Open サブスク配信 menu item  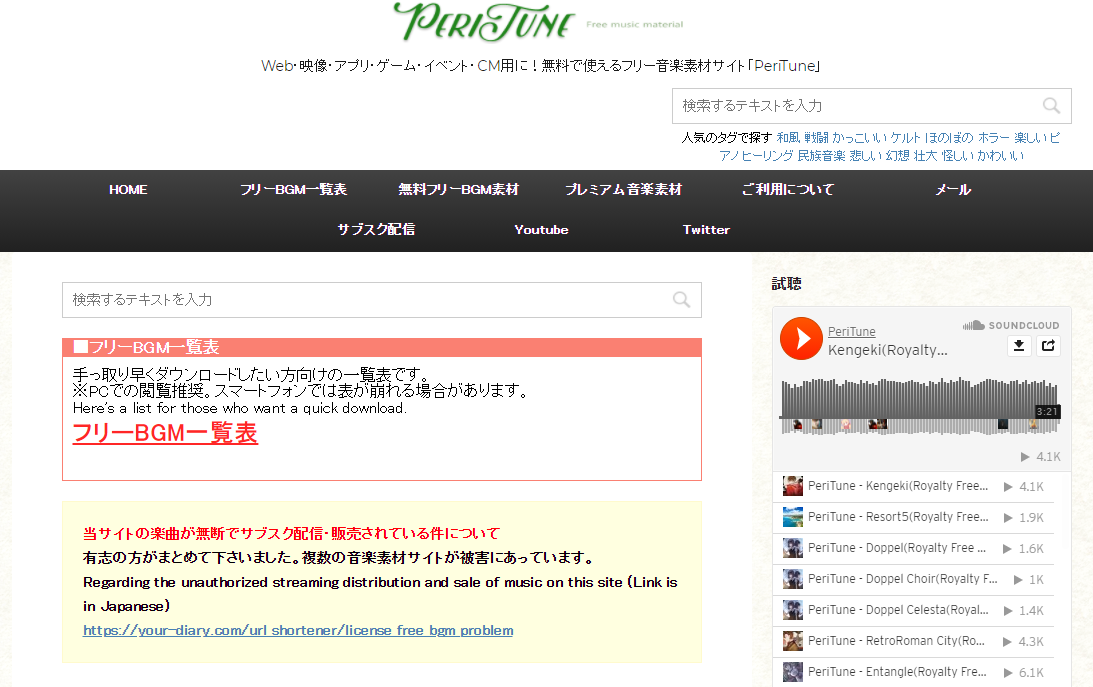[x=376, y=229]
